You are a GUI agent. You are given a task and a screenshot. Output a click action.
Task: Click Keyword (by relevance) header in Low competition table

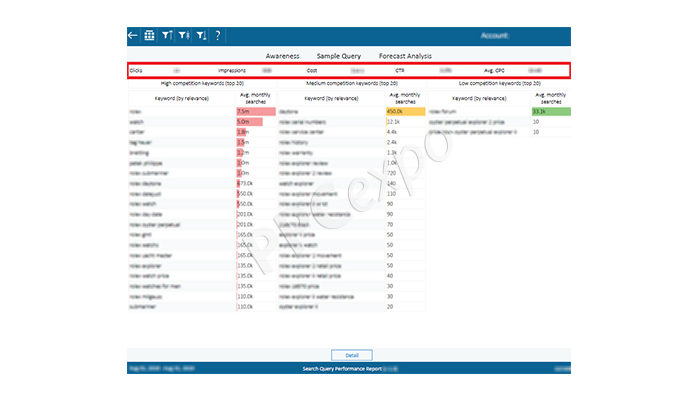(x=479, y=98)
